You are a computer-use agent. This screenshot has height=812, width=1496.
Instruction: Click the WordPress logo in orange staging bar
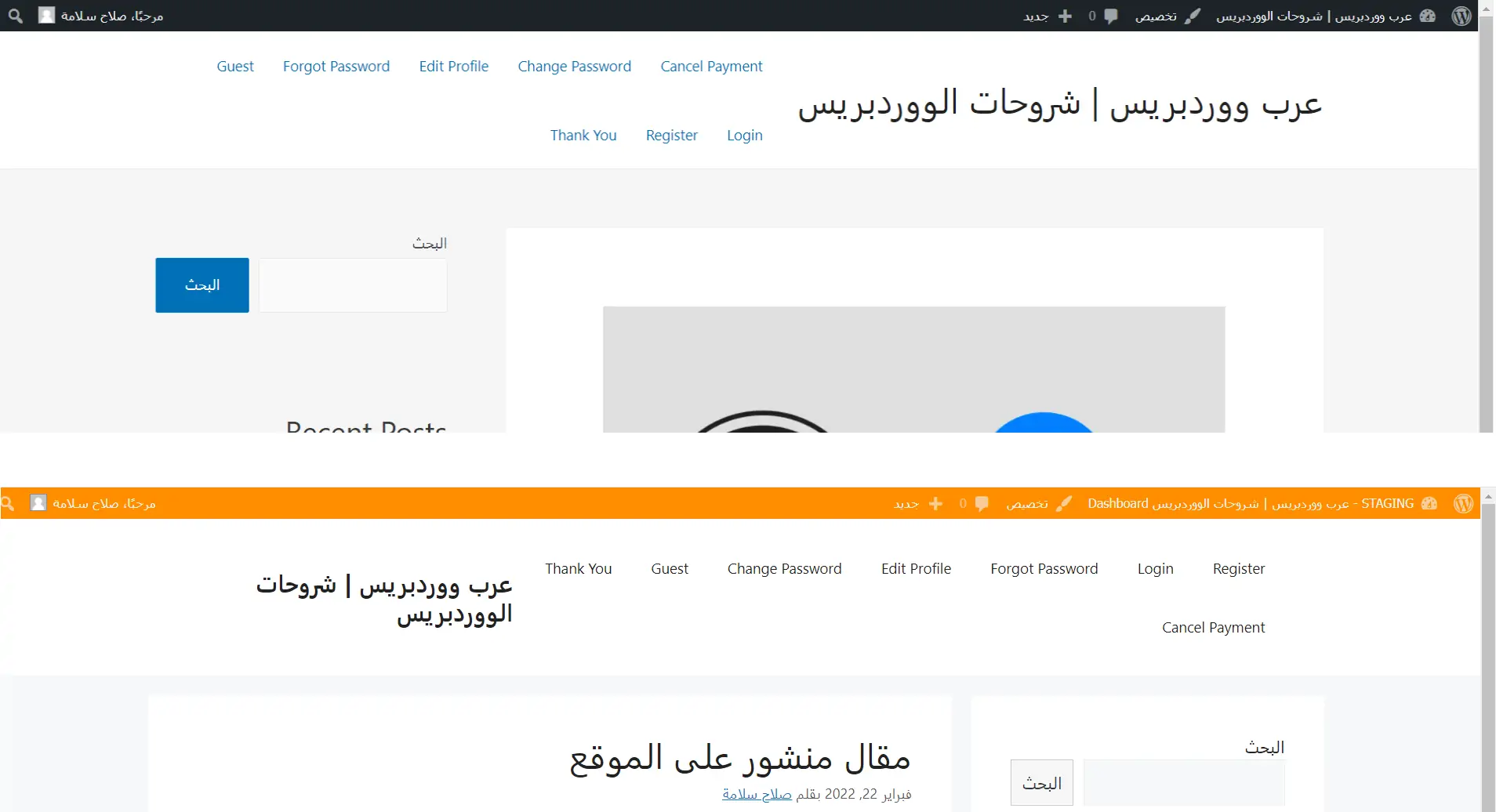[1463, 503]
